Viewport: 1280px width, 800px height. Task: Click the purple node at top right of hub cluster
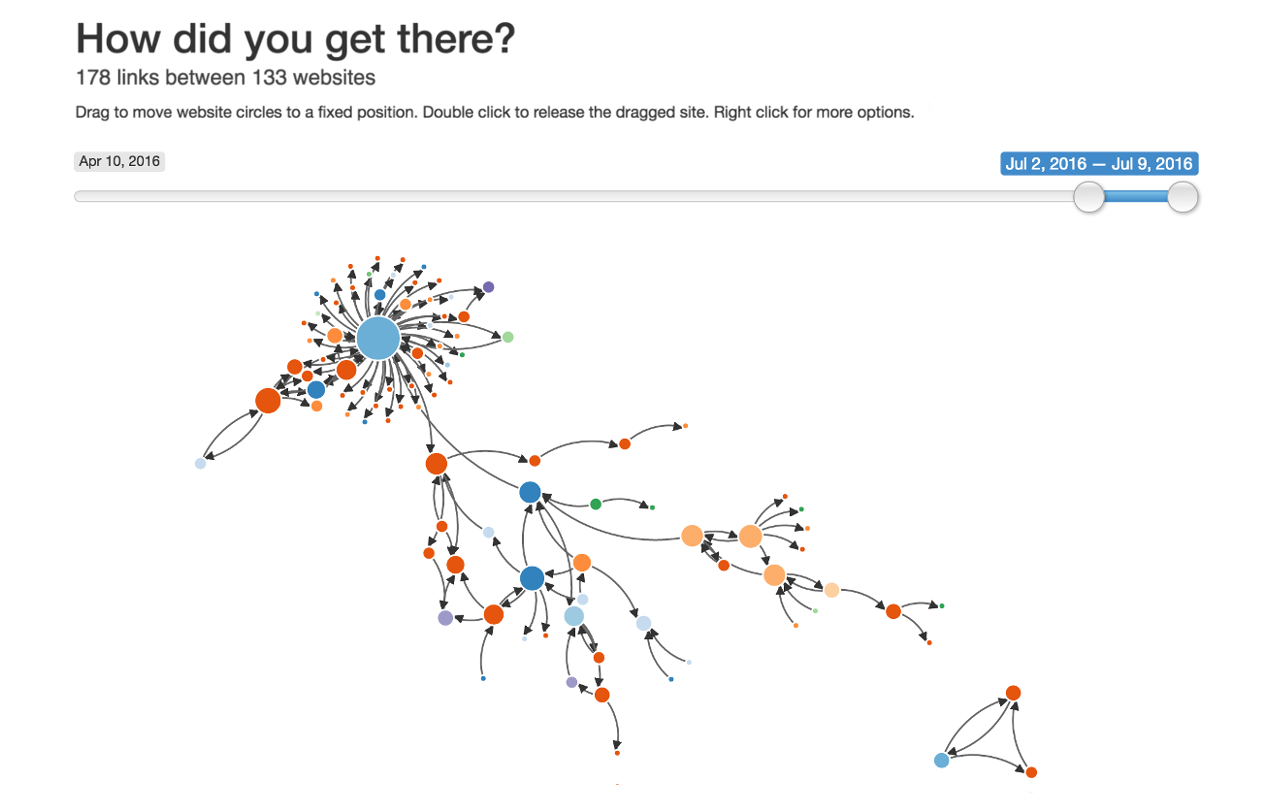pos(488,287)
